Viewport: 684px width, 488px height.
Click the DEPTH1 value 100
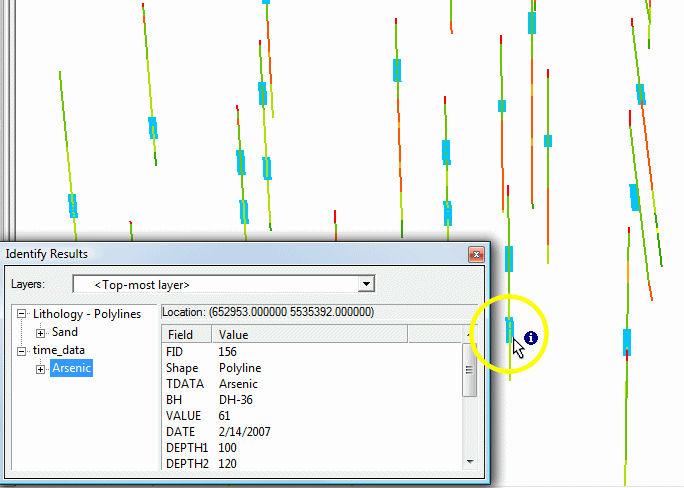pyautogui.click(x=227, y=448)
